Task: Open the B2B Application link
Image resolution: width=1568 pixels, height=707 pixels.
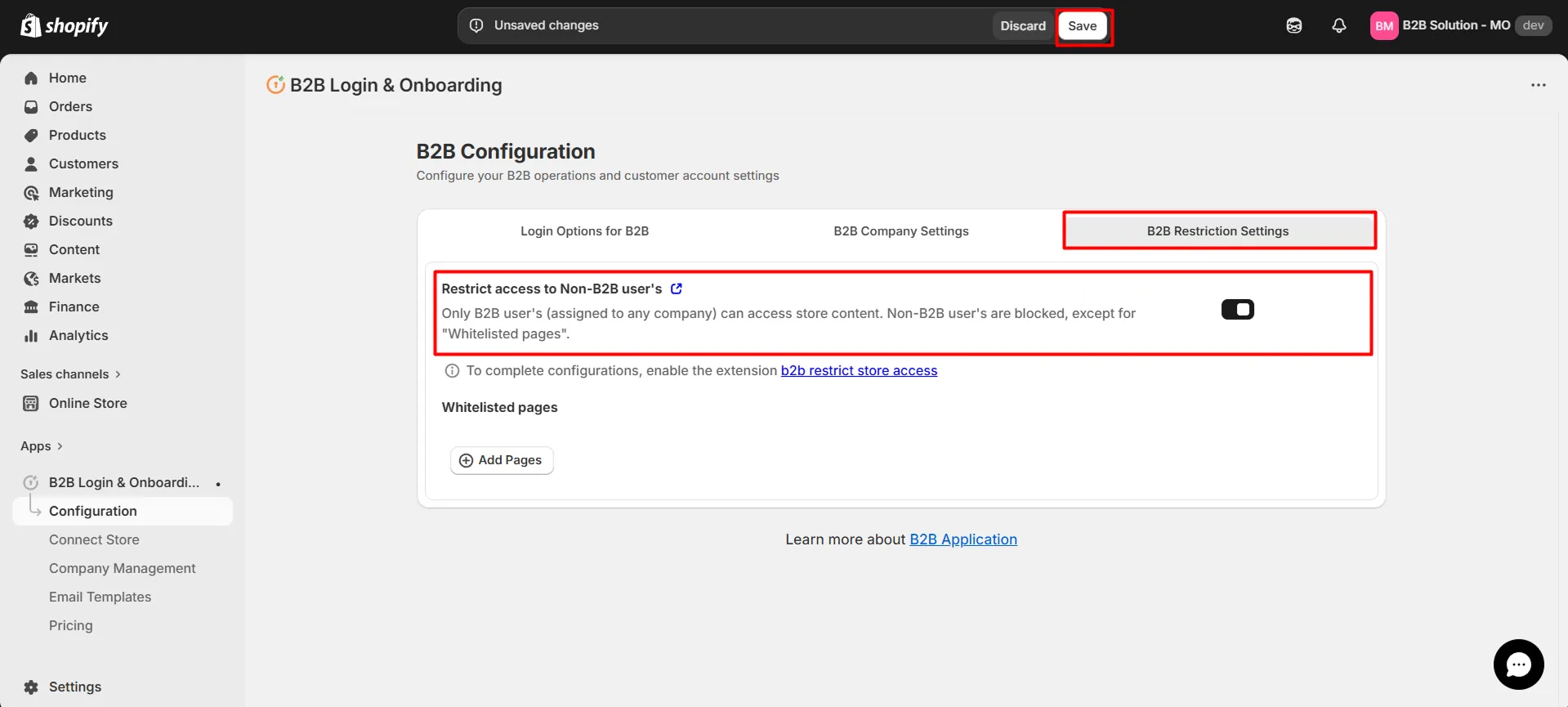Action: click(x=963, y=539)
